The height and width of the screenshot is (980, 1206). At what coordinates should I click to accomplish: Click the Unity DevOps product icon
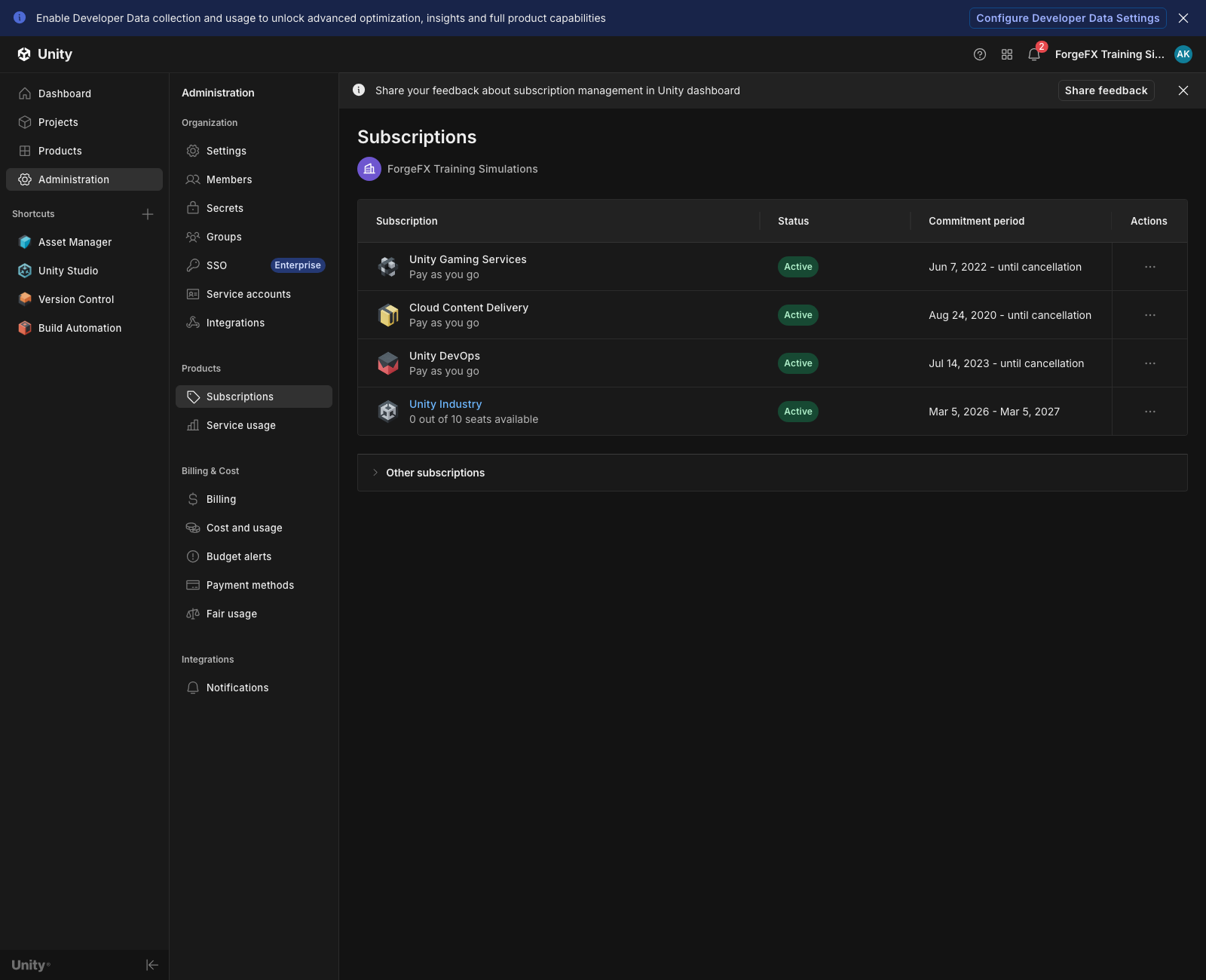pyautogui.click(x=388, y=363)
